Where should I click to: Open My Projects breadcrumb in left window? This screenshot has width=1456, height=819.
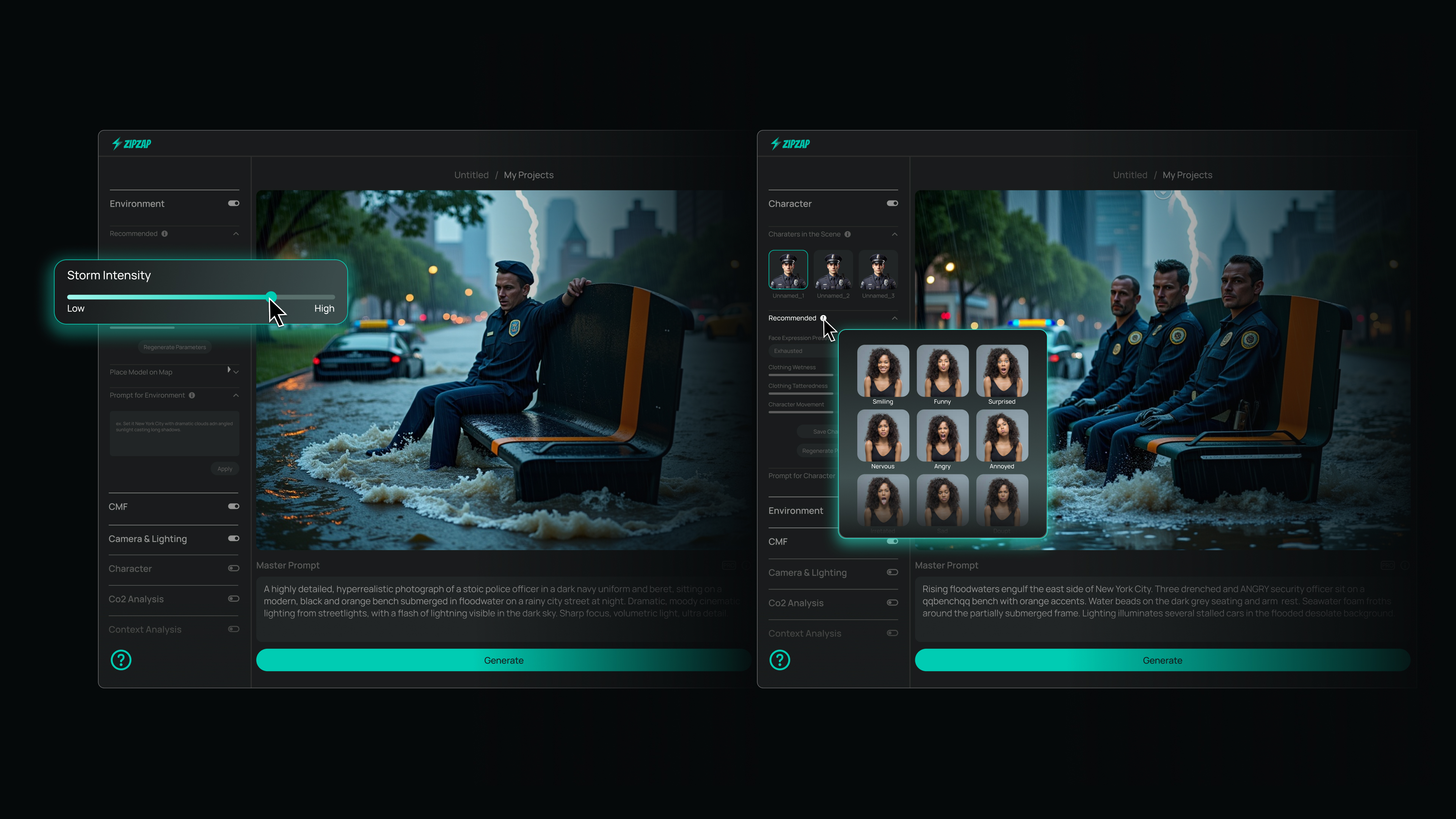tap(529, 175)
